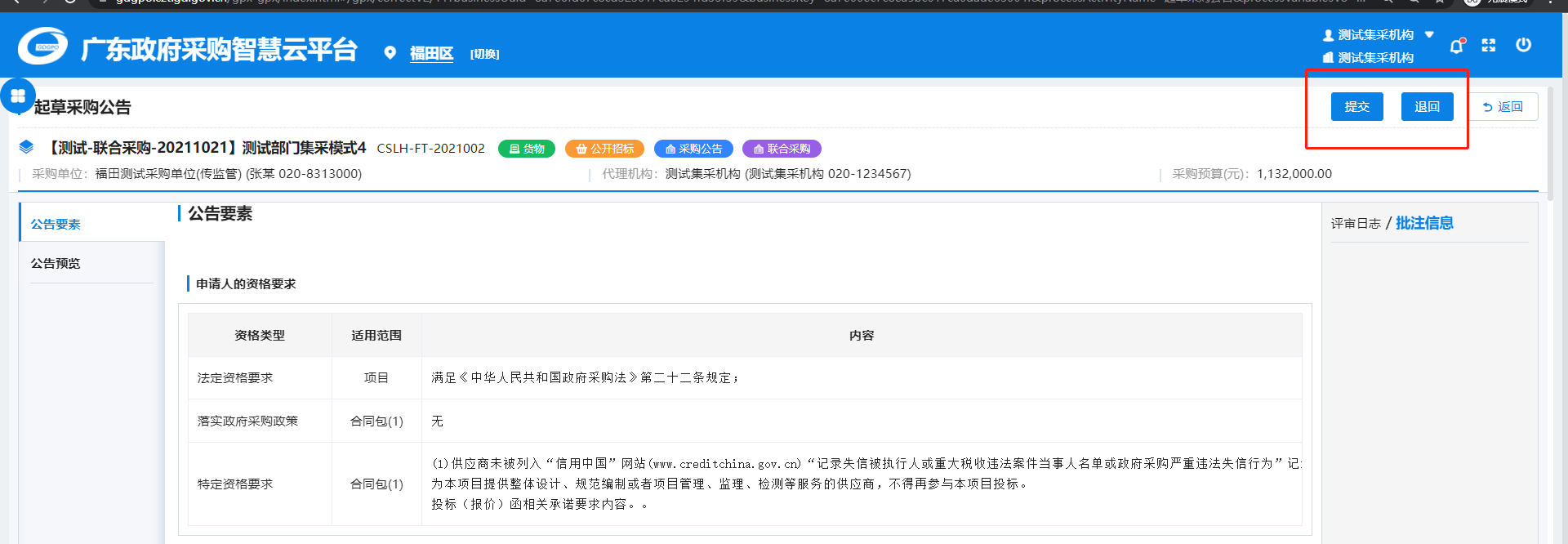Open the 批注信息 annotation tab
The height and width of the screenshot is (544, 1568).
tap(1424, 223)
